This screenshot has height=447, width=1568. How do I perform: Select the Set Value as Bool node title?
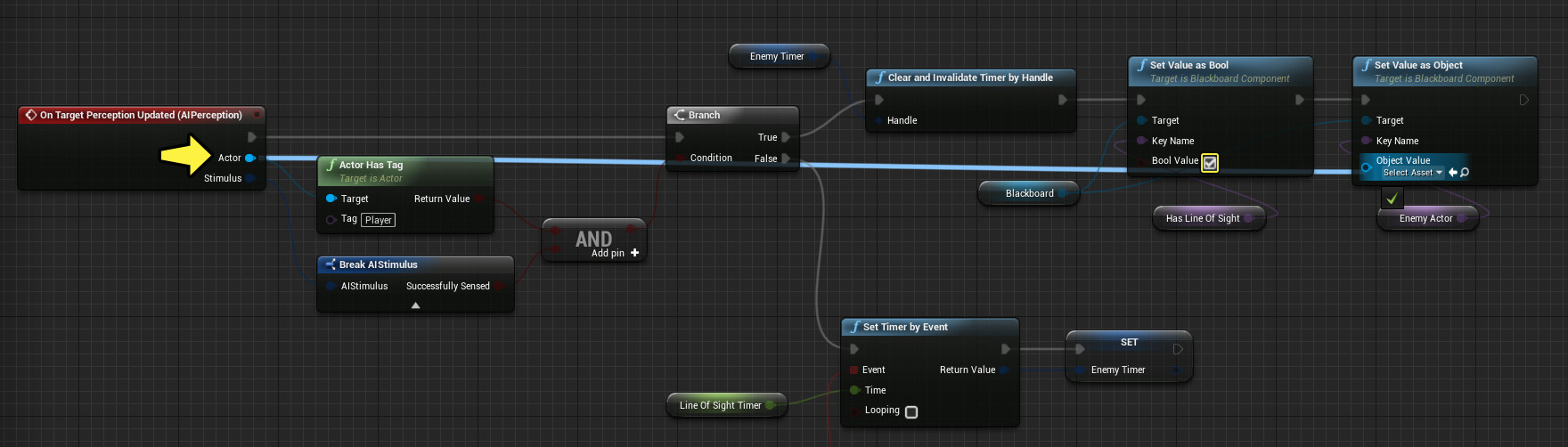(1188, 65)
